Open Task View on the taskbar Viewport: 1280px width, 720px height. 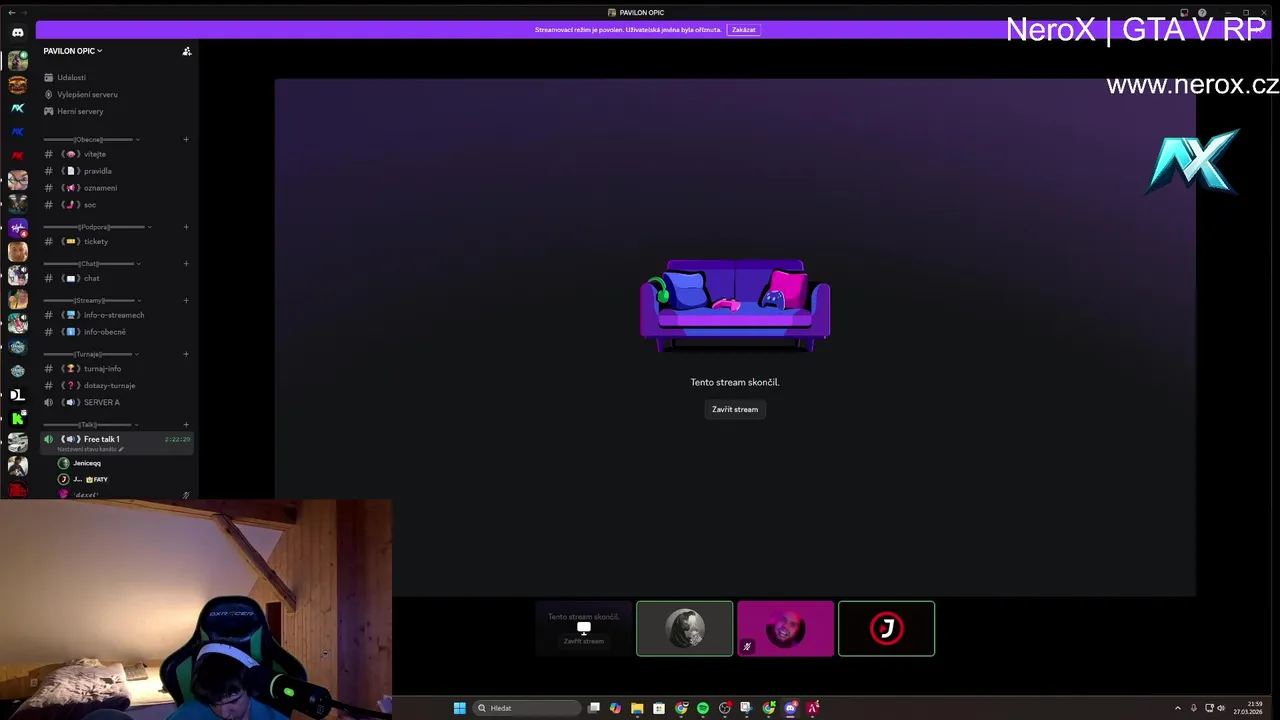tap(594, 708)
